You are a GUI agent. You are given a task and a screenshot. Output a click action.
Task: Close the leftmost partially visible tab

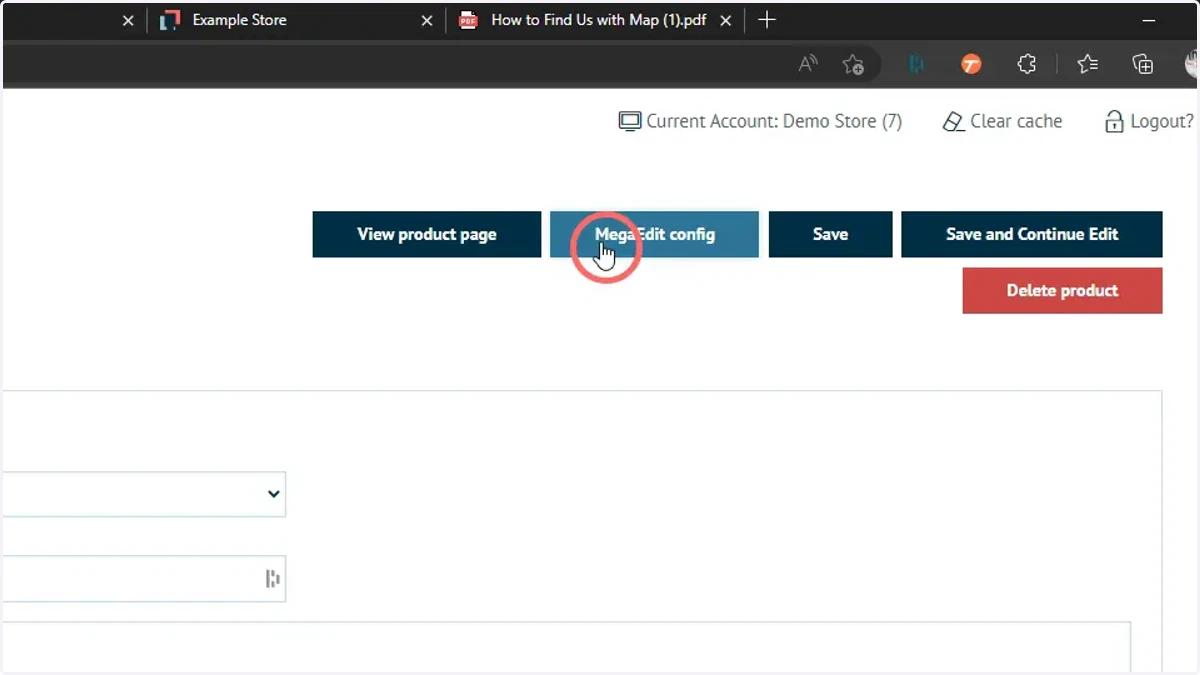pyautogui.click(x=128, y=20)
